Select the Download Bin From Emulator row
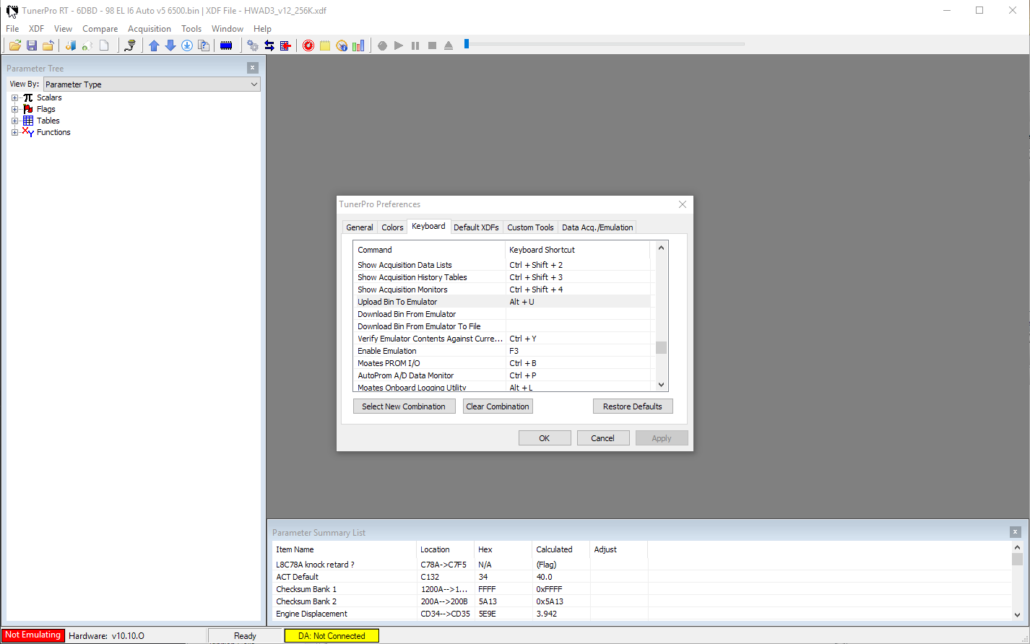 (x=502, y=314)
